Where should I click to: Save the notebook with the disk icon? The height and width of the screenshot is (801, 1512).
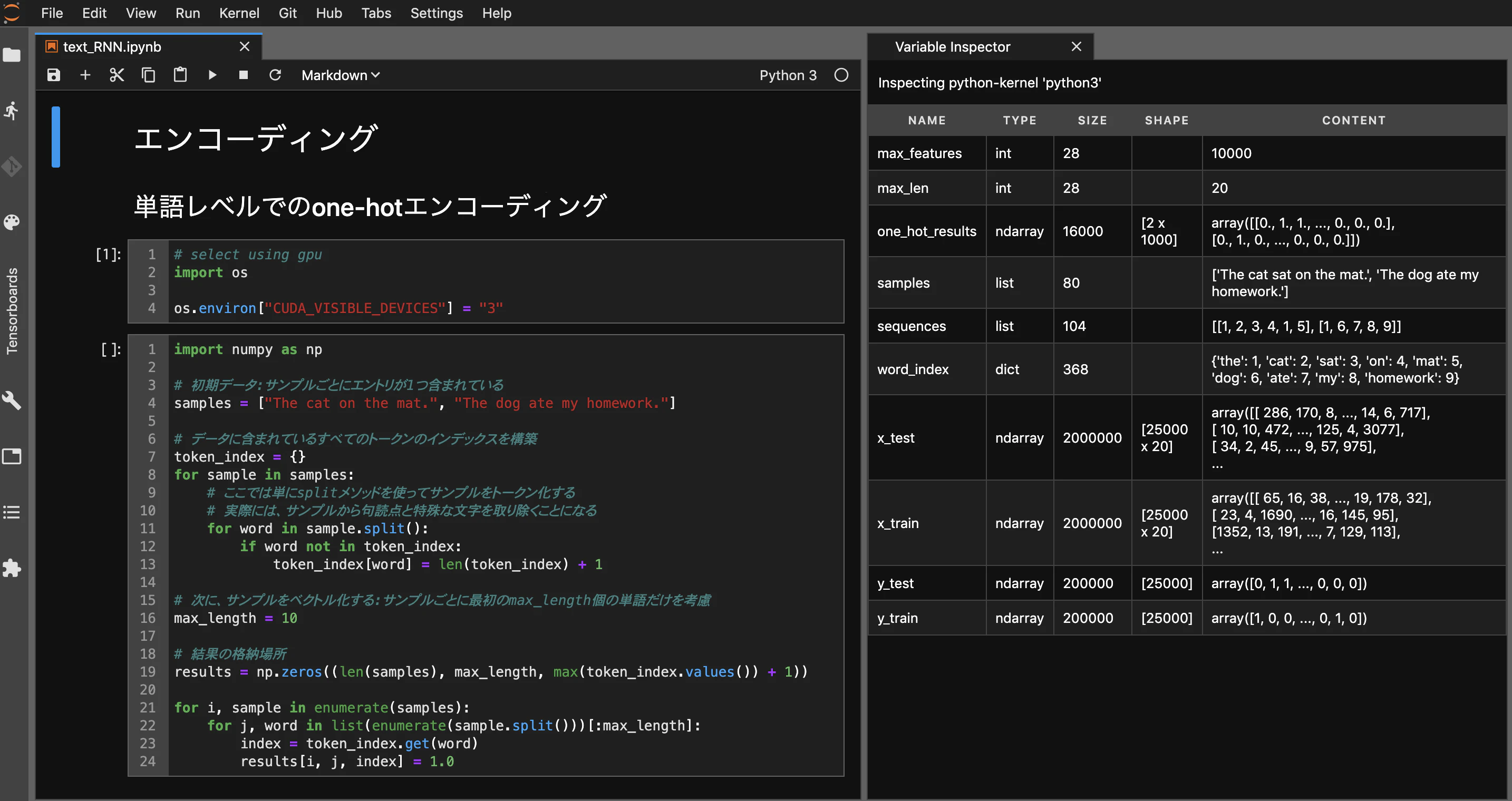click(53, 75)
